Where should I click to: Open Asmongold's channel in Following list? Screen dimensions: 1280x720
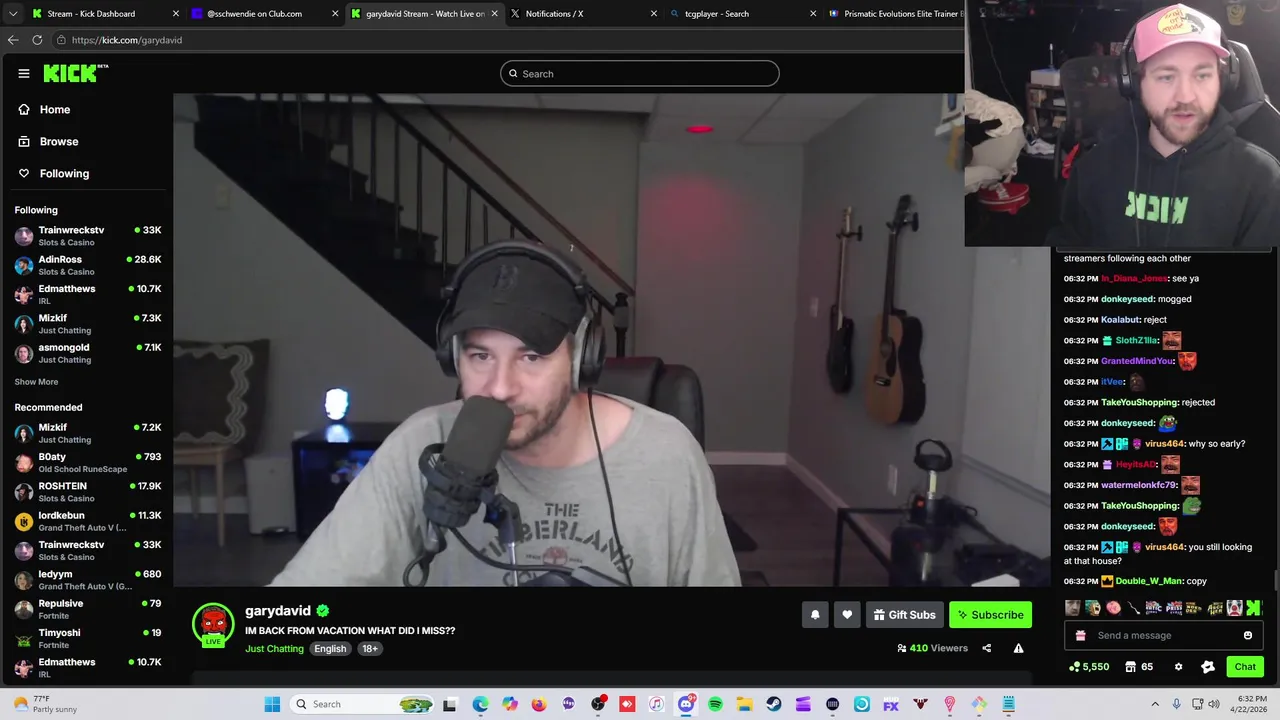click(x=88, y=353)
